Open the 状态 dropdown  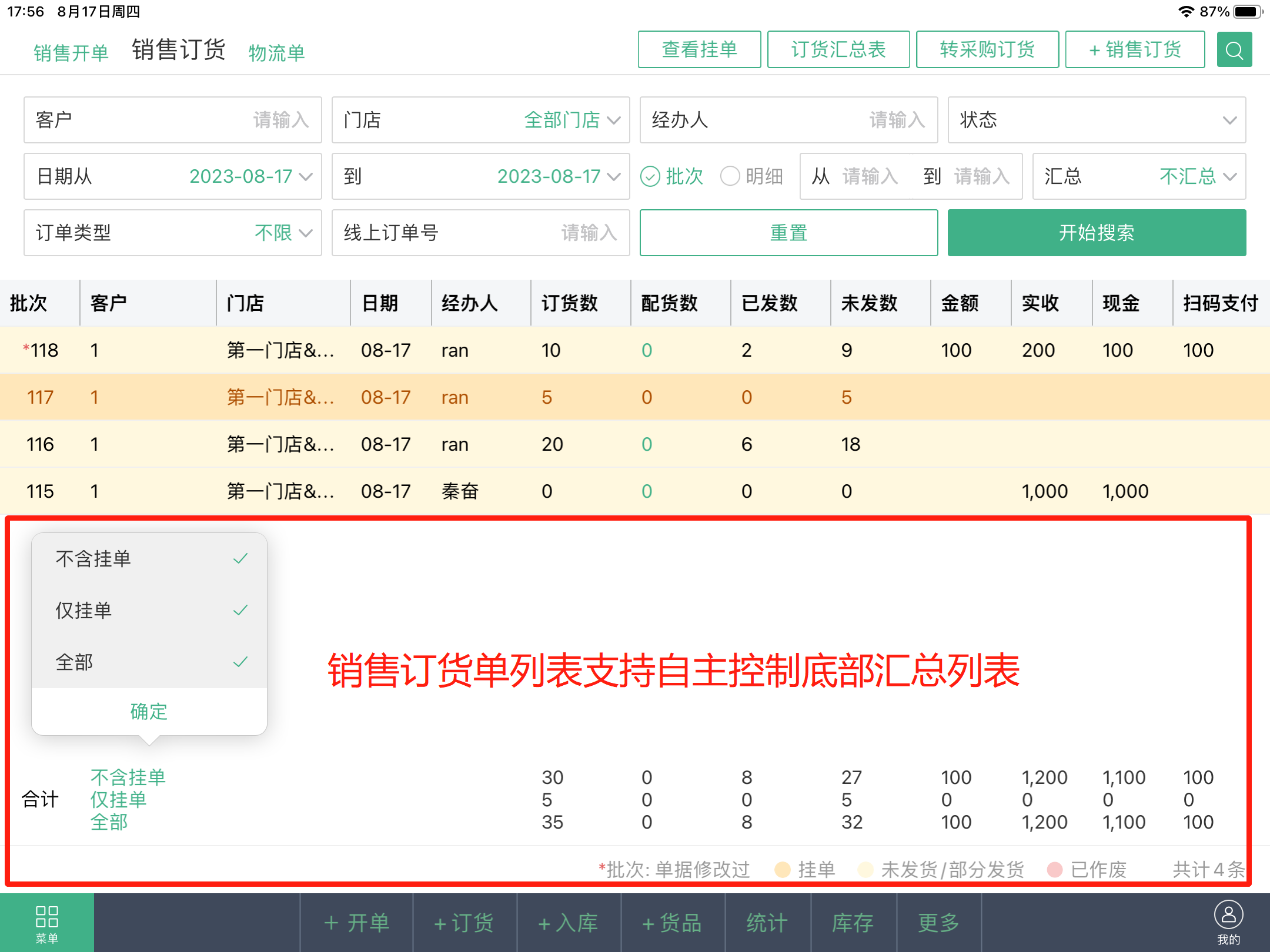point(1097,120)
